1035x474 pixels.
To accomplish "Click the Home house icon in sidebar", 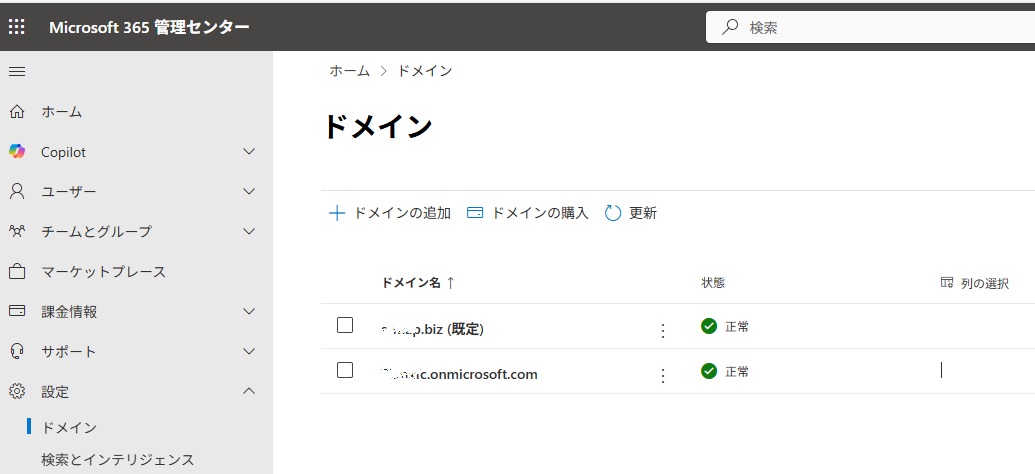I will (x=17, y=112).
